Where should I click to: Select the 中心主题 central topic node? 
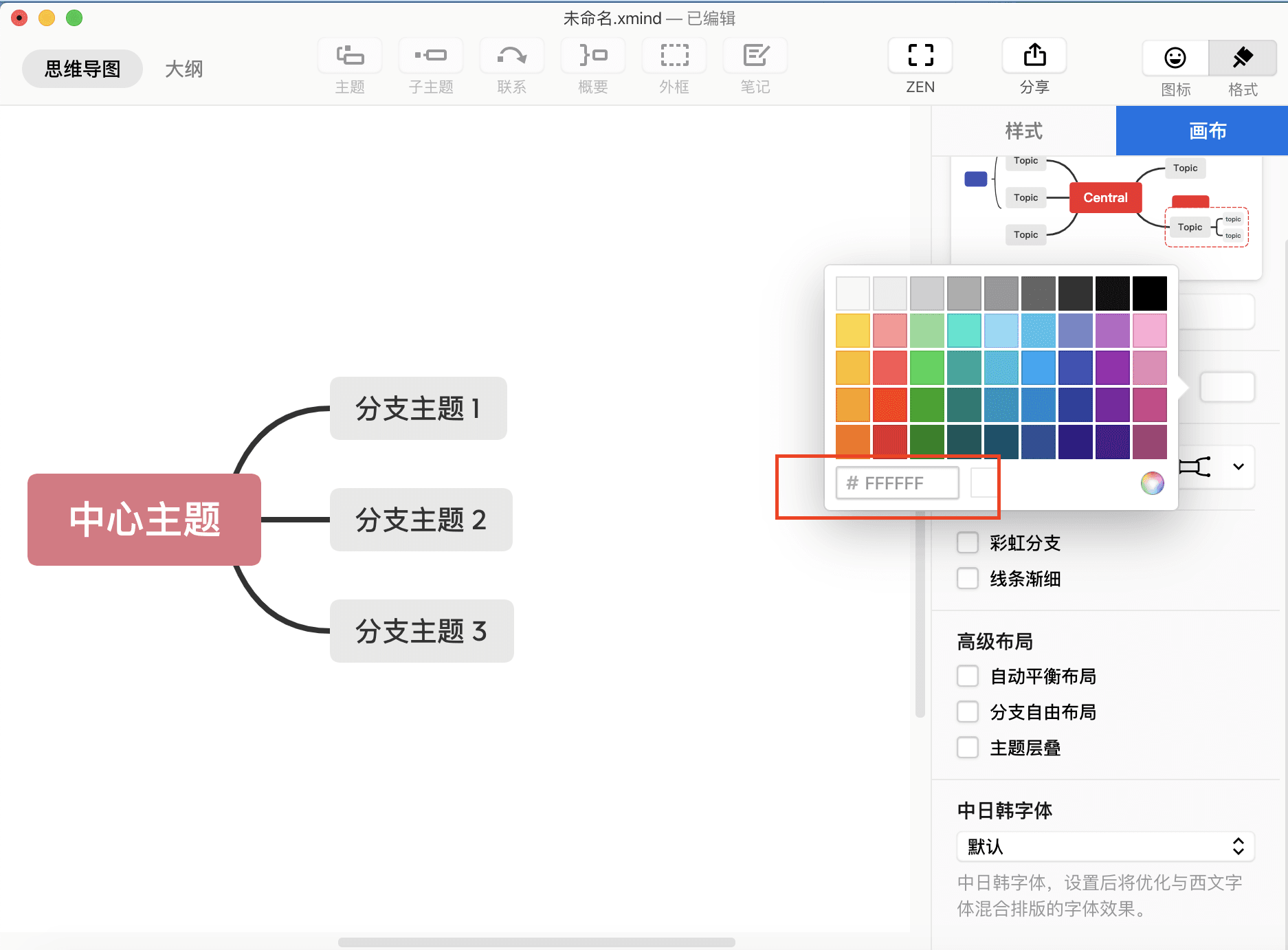[x=144, y=520]
